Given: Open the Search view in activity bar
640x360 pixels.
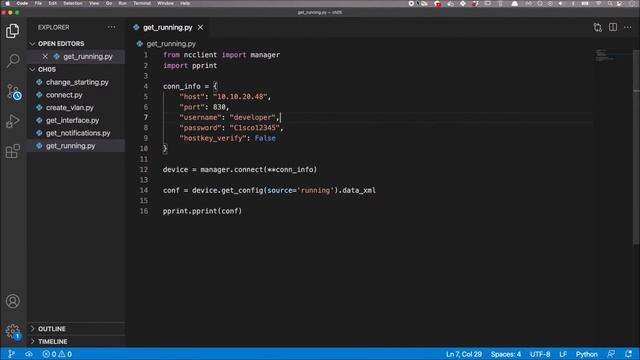Looking at the screenshot, I should [13, 61].
